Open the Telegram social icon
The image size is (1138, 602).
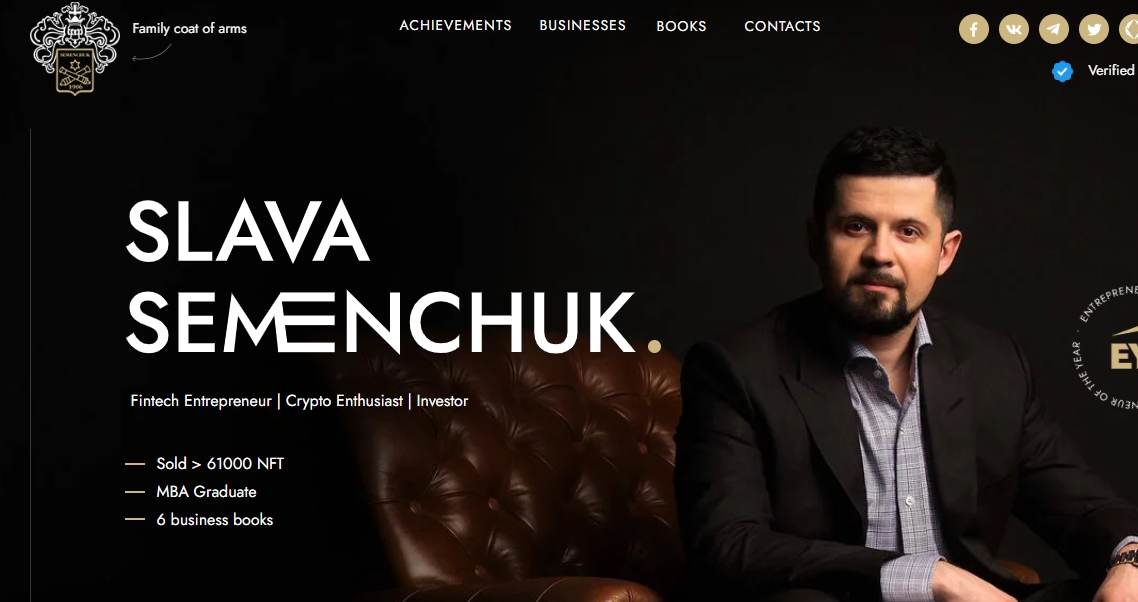point(1054,29)
